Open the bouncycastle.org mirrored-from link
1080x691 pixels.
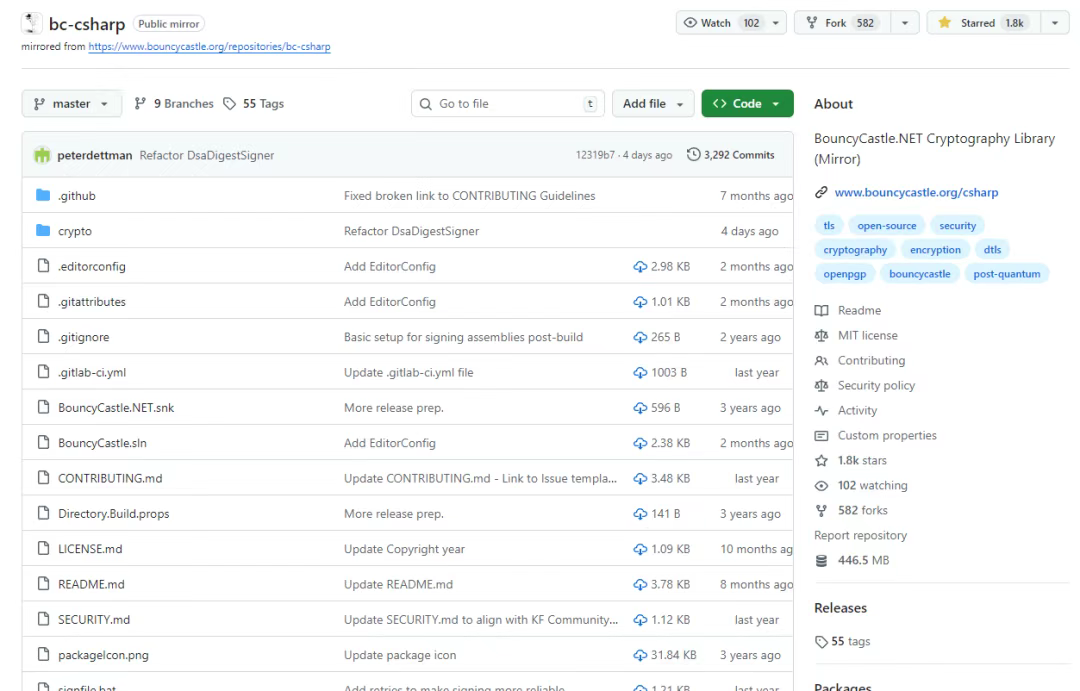point(209,47)
